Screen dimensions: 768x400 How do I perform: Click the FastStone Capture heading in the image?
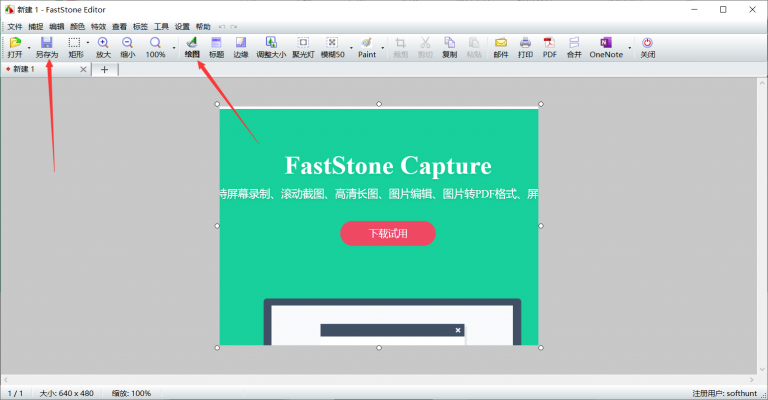(388, 165)
